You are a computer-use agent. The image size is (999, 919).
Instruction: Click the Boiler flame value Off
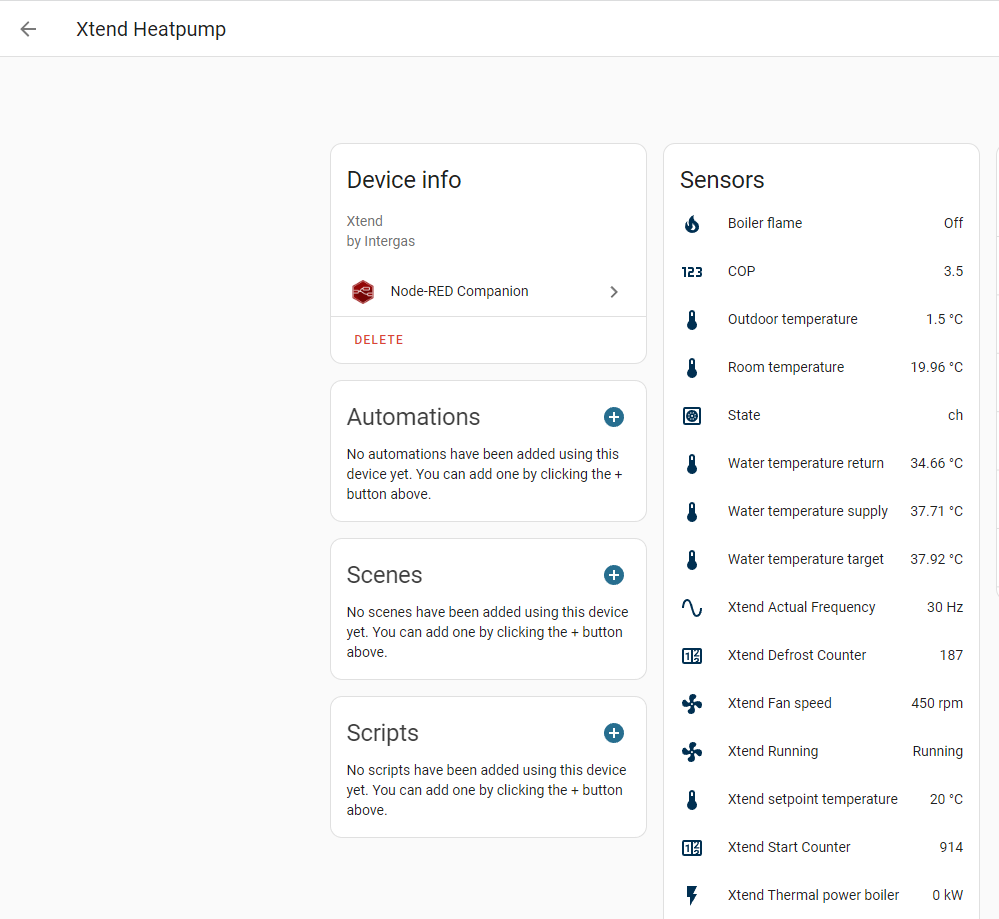tap(953, 223)
